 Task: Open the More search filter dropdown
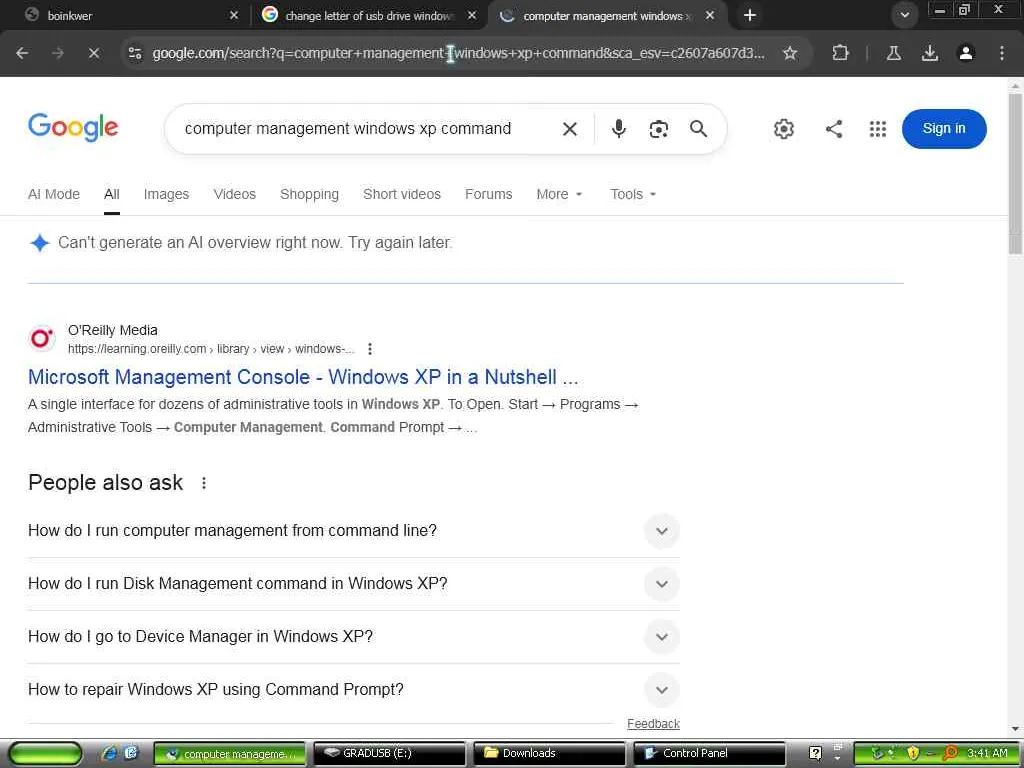pyautogui.click(x=559, y=194)
